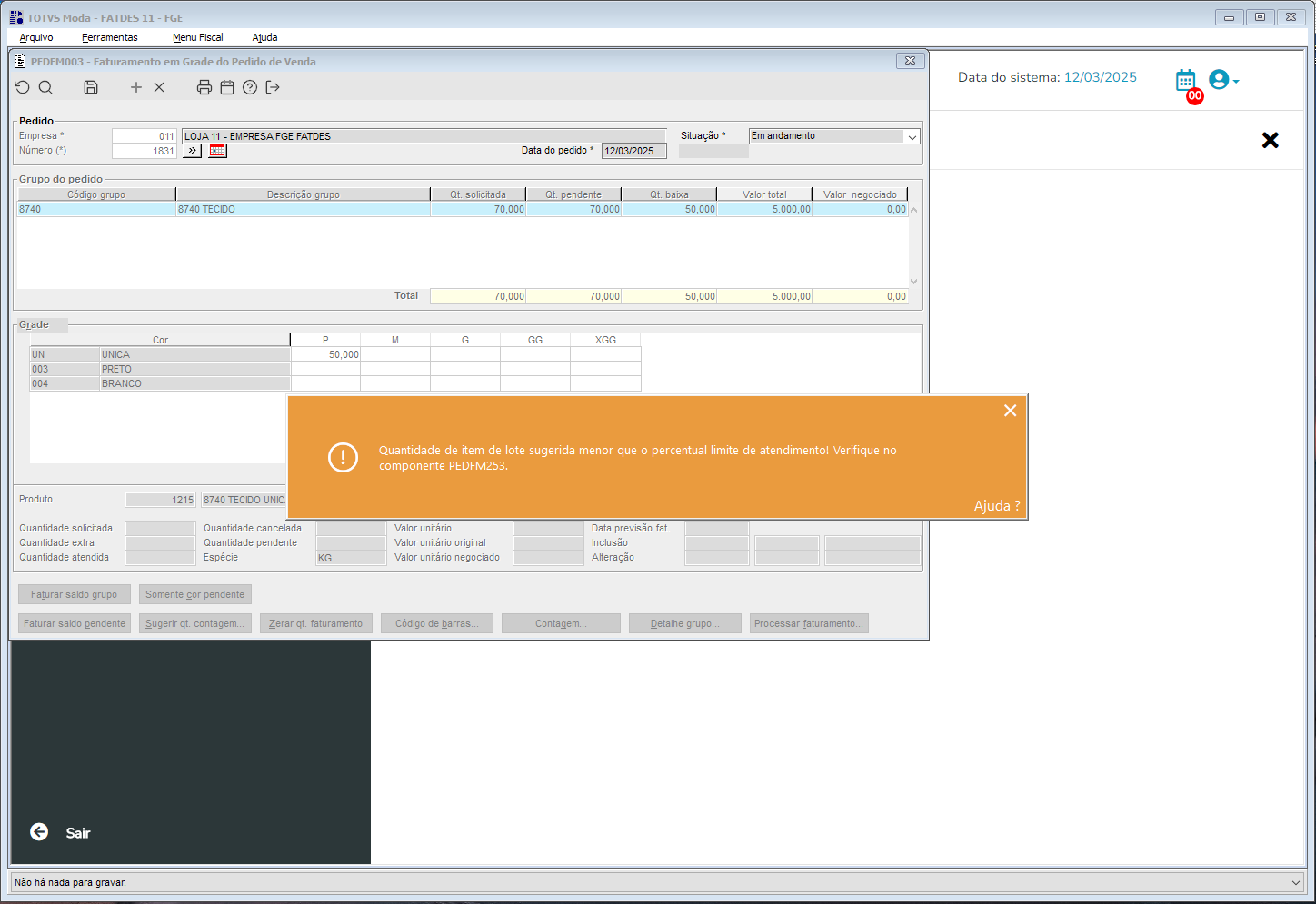Image resolution: width=1316 pixels, height=904 pixels.
Task: Click the Qt. pendente column header
Action: coord(573,194)
